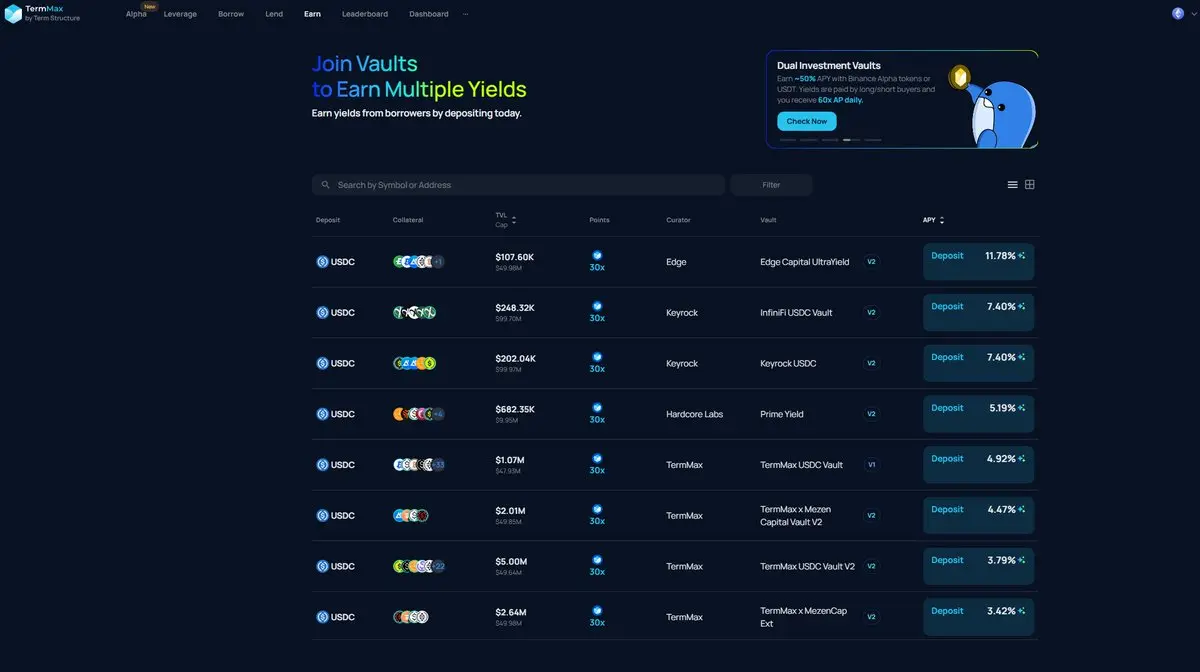
Task: Focus the Search by Symbol or Address field
Action: pos(518,185)
